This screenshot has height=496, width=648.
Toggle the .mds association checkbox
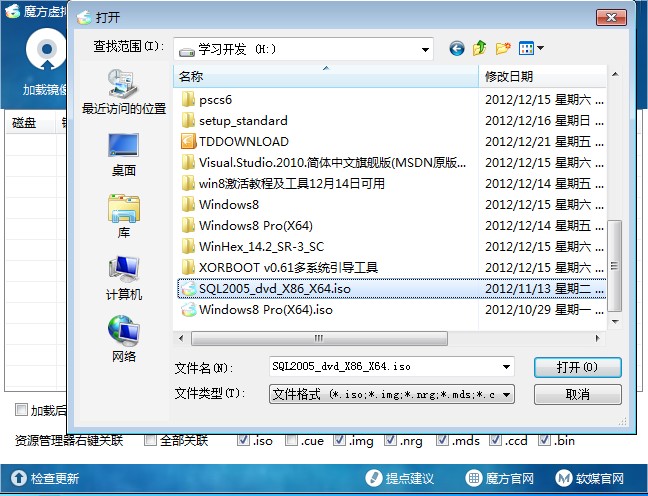(x=442, y=441)
